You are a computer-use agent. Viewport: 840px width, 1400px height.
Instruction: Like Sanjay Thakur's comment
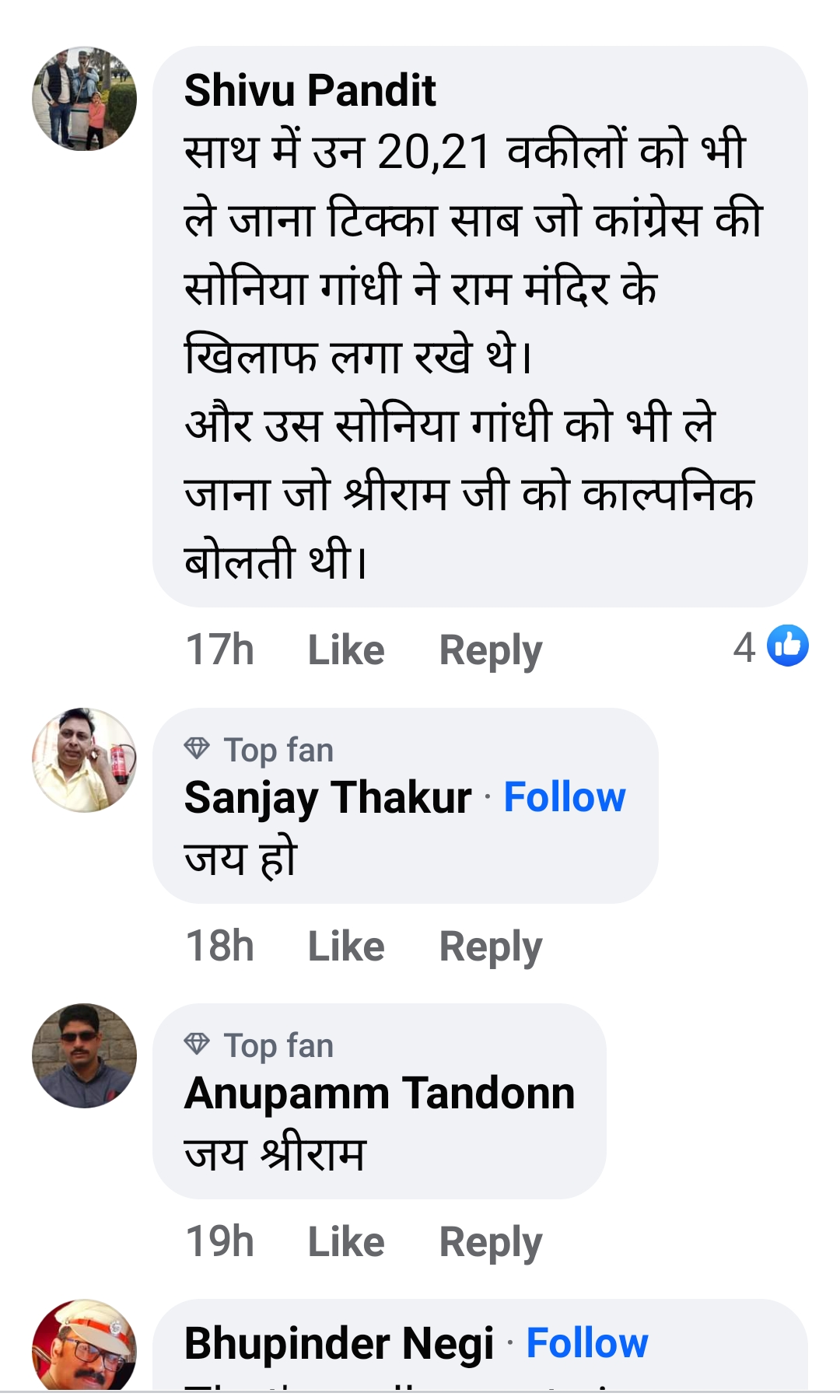[x=346, y=946]
